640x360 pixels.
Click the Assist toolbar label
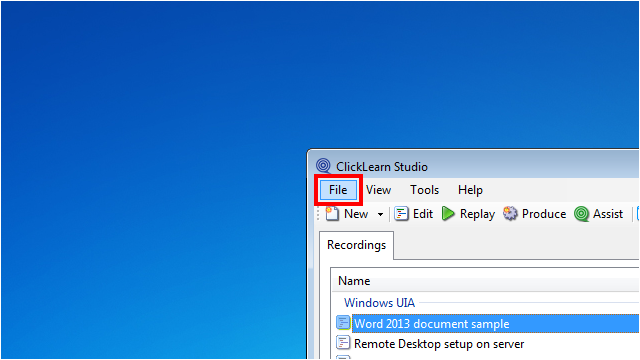pos(608,214)
